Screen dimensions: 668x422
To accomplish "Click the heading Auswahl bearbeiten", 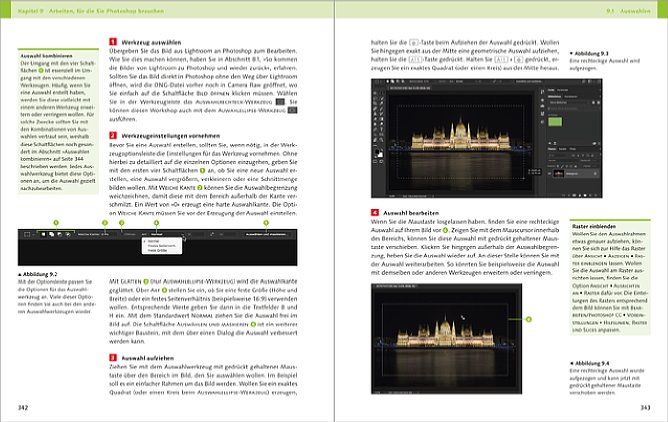I will pos(411,213).
